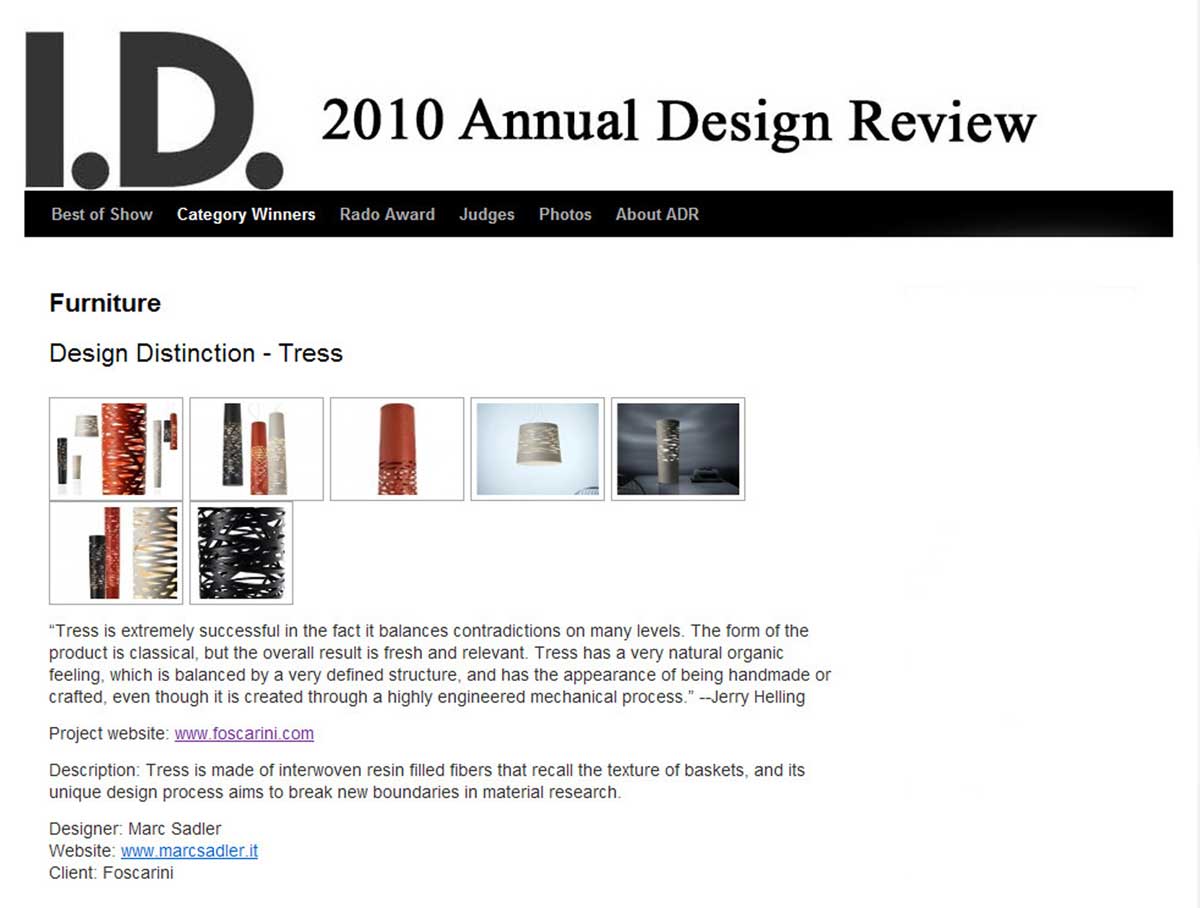Click the Client: Foscarini line
The width and height of the screenshot is (1200, 908).
coord(111,872)
